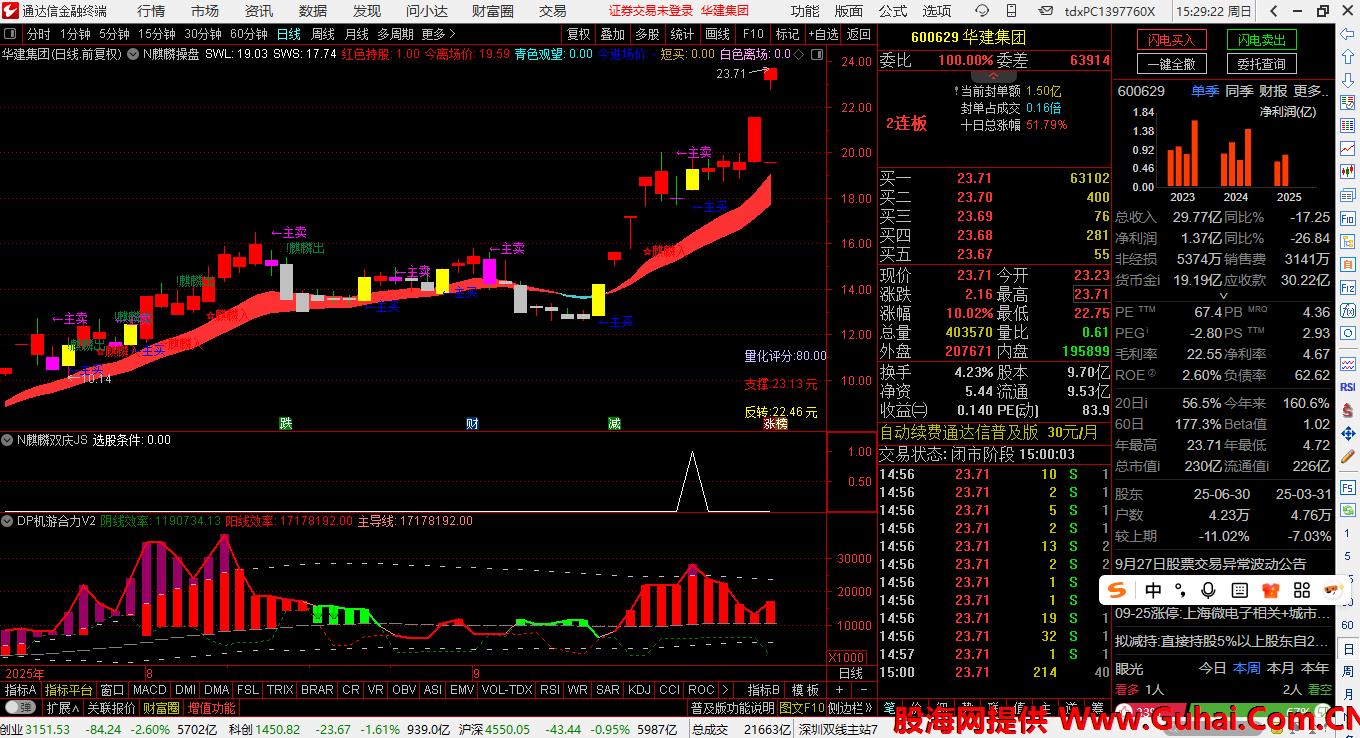
Task: Click the microphone icon on input method bar
Action: coord(1208,590)
